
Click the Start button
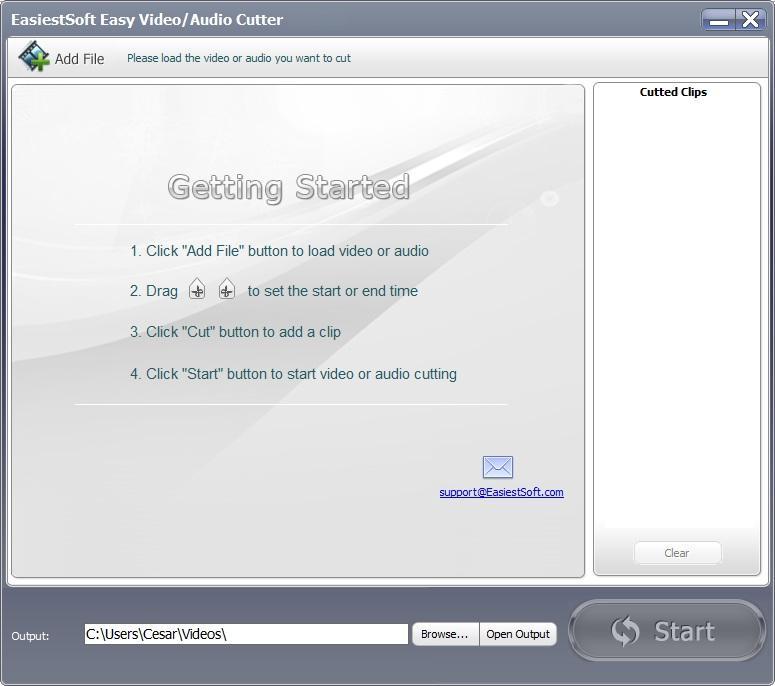pos(667,631)
